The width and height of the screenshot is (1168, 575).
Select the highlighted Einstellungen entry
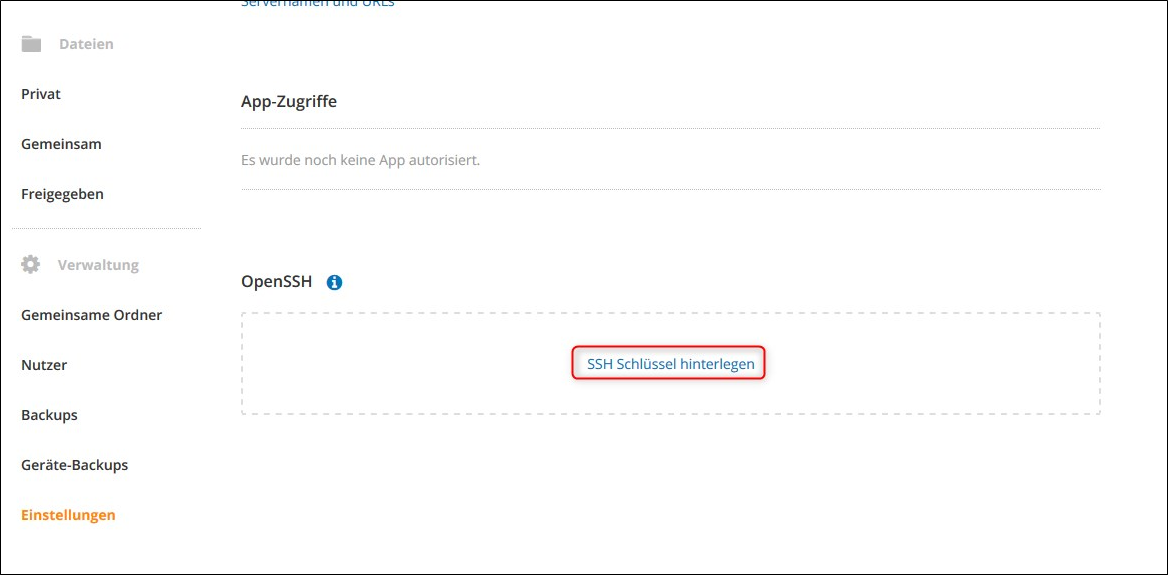(x=68, y=515)
